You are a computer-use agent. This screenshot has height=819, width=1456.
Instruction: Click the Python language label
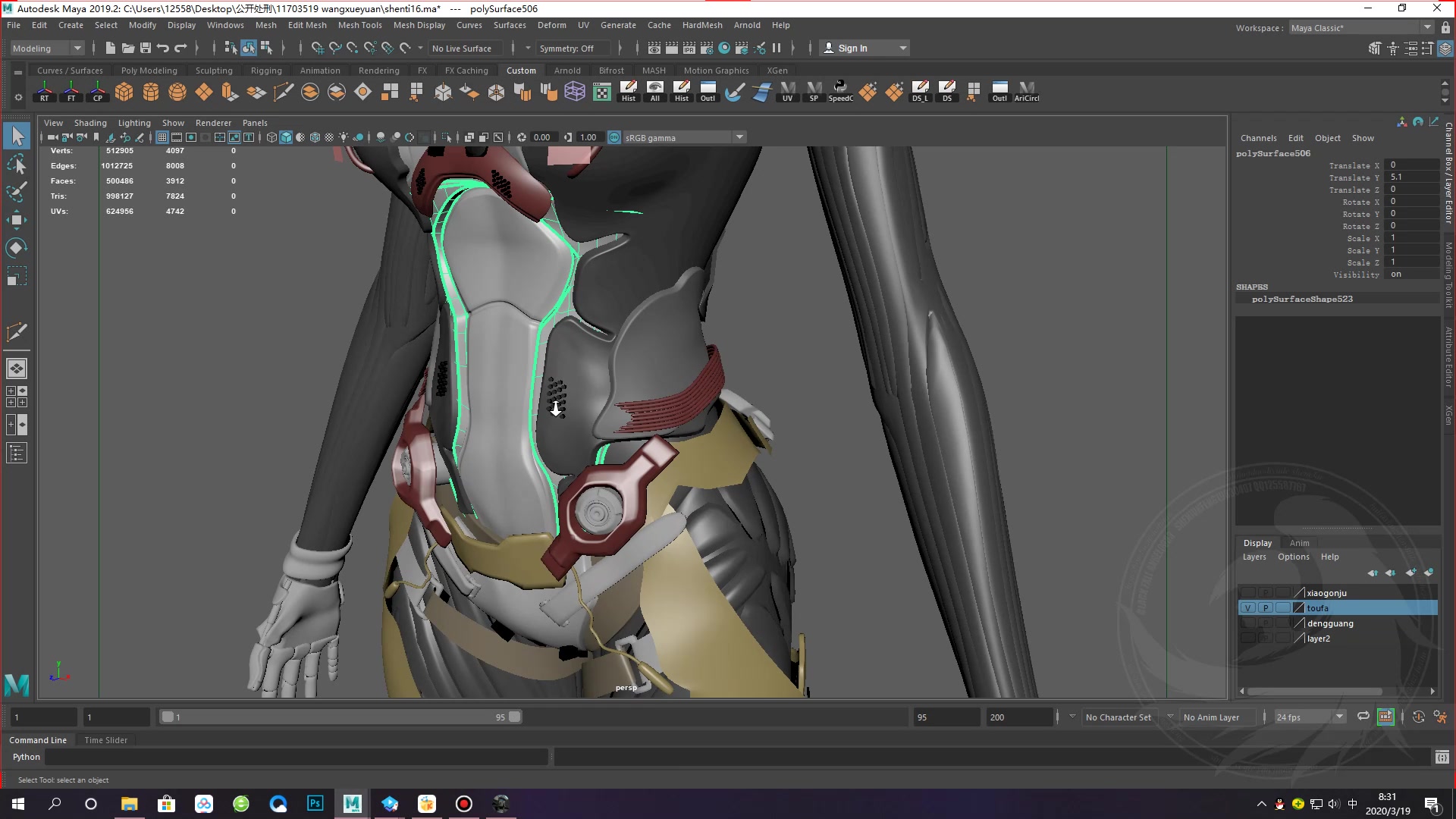tap(26, 757)
